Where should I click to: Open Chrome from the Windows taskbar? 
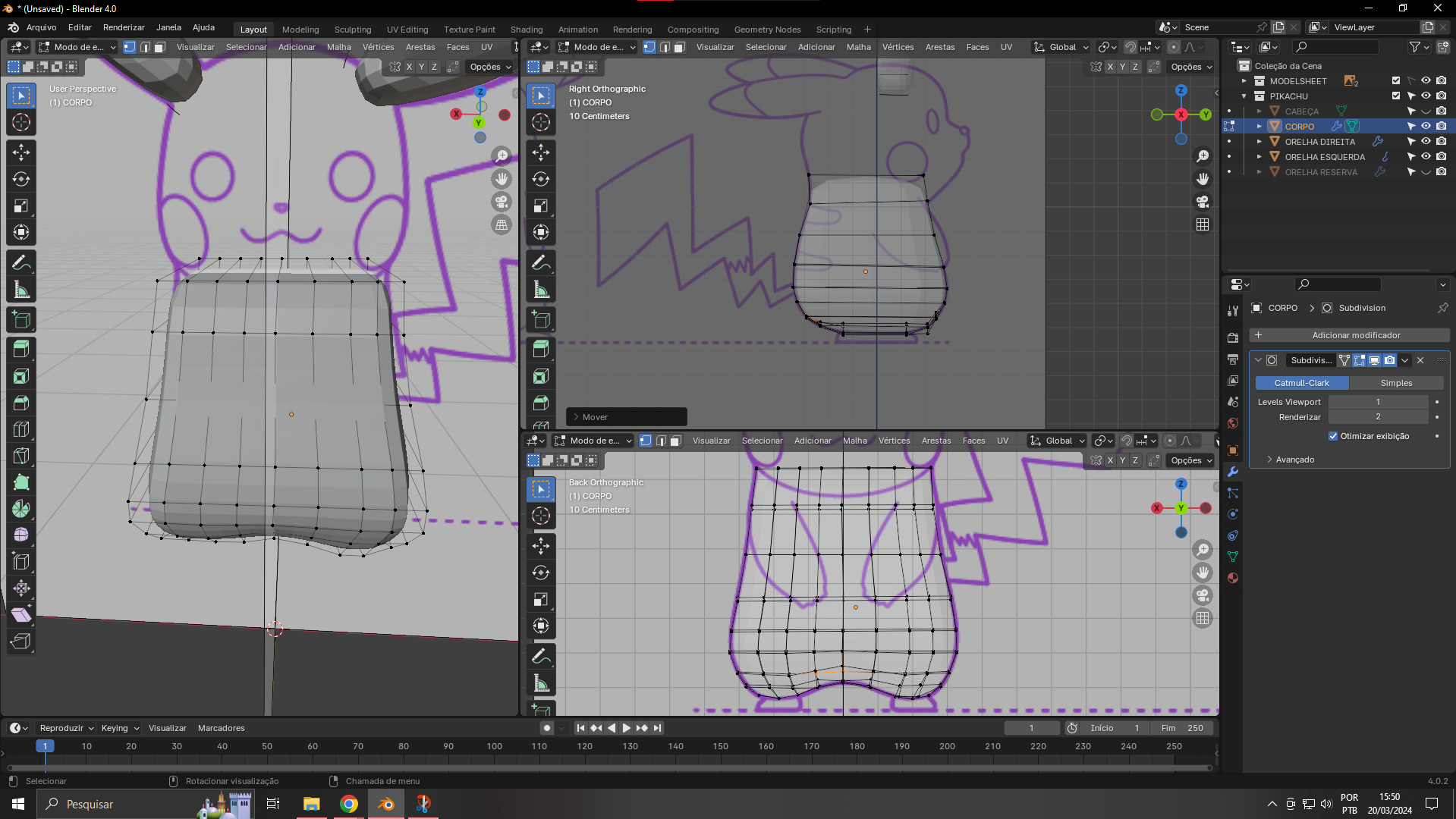click(349, 804)
